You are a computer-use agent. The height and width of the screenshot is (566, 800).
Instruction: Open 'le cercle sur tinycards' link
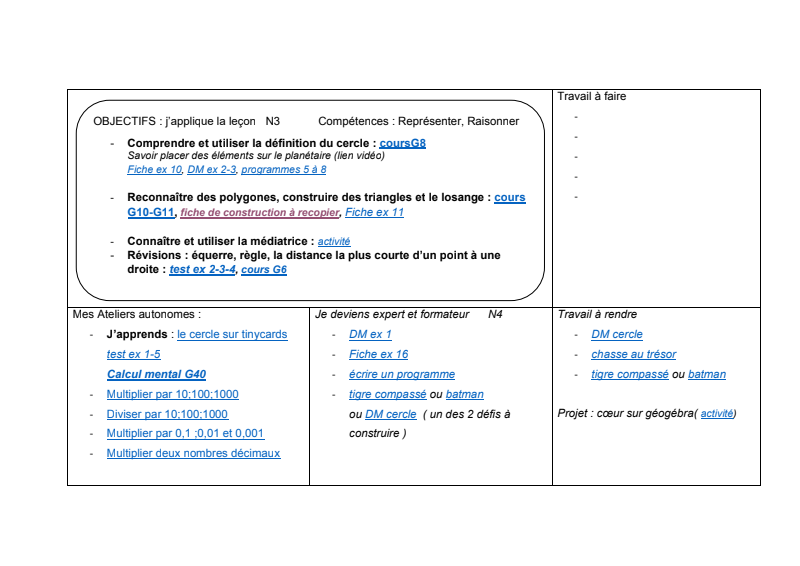[x=232, y=335]
